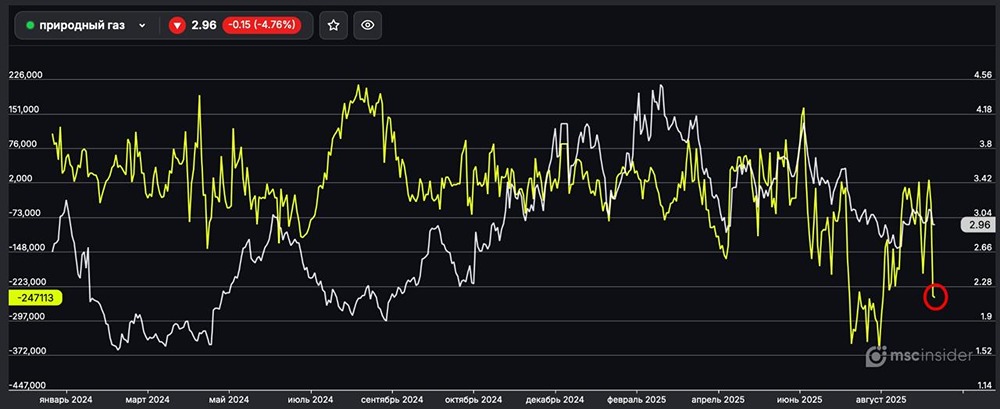Select the август 2025 date label
Screen dimensions: 1000x409
click(880, 399)
